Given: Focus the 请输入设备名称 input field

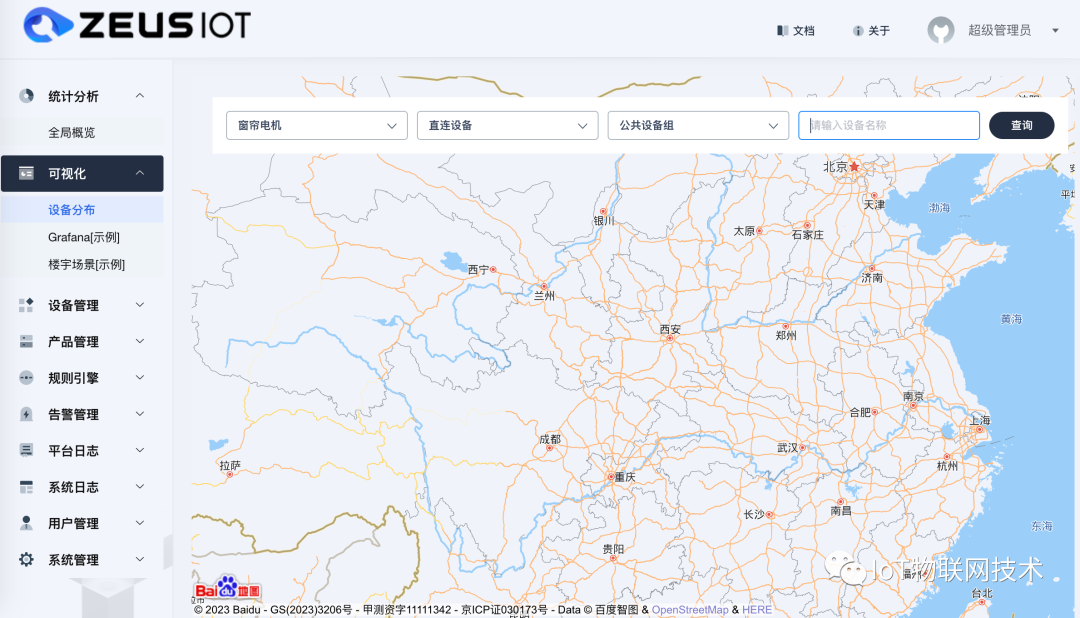Looking at the screenshot, I should point(889,125).
